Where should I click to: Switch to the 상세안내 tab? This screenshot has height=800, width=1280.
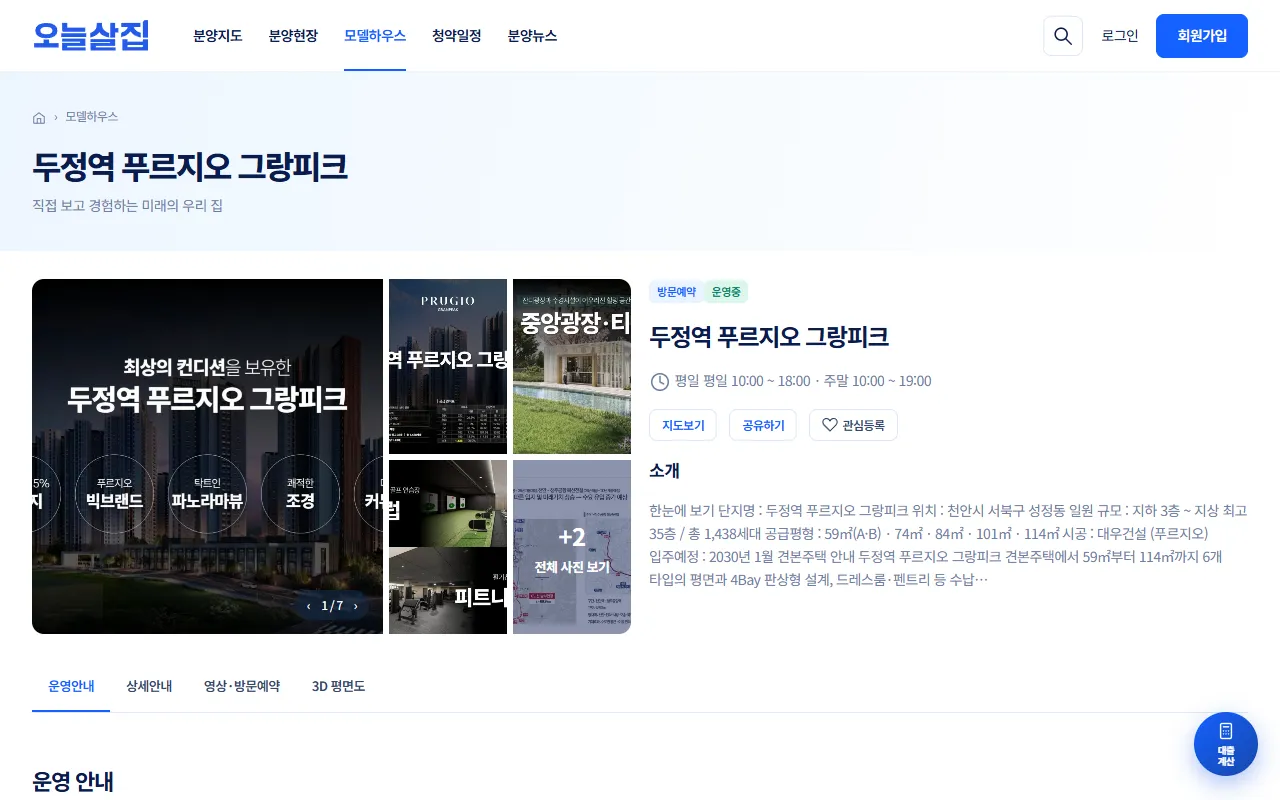149,686
